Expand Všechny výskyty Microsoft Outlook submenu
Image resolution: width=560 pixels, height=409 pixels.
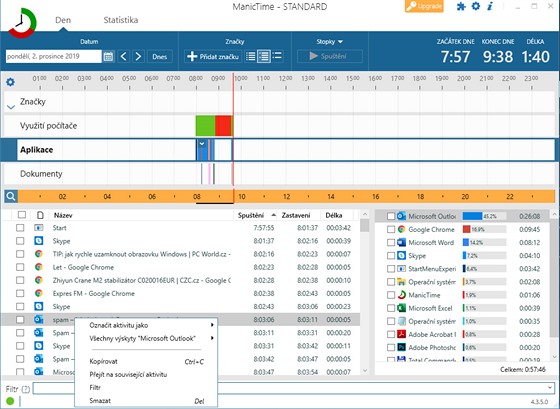[146, 338]
